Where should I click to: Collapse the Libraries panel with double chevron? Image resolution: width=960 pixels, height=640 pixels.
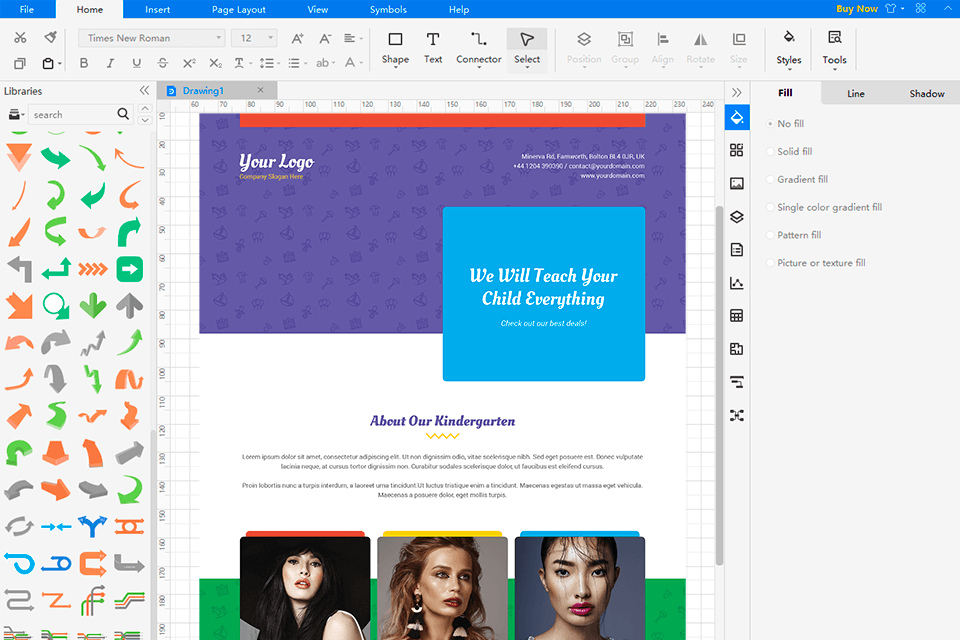[x=144, y=91]
